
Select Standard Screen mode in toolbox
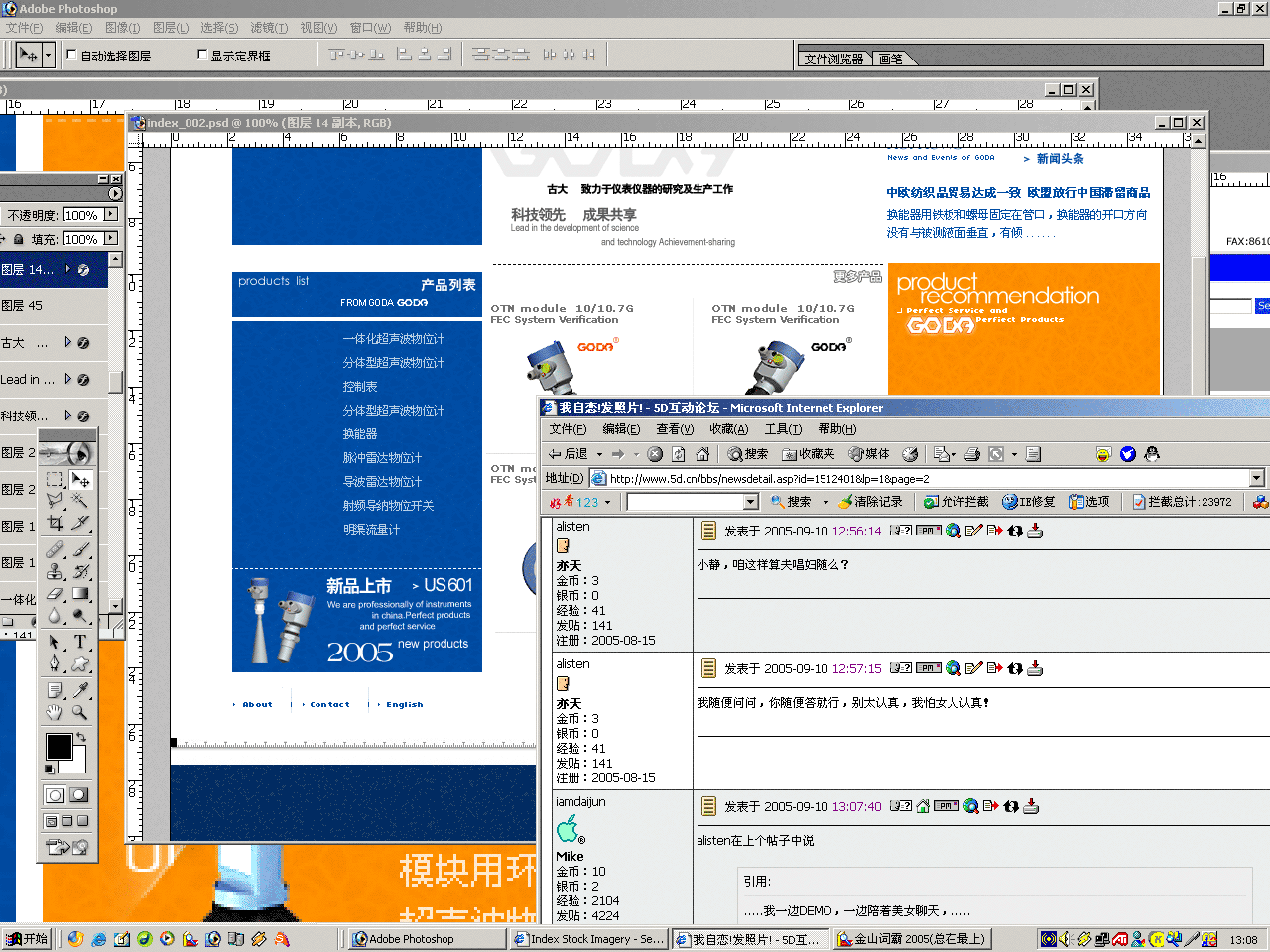52,821
